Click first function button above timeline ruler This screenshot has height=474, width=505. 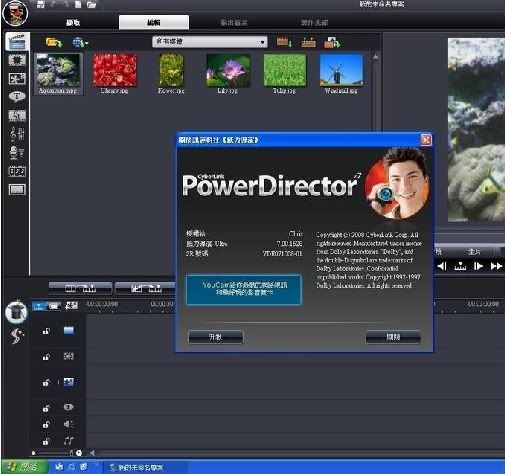[80, 288]
